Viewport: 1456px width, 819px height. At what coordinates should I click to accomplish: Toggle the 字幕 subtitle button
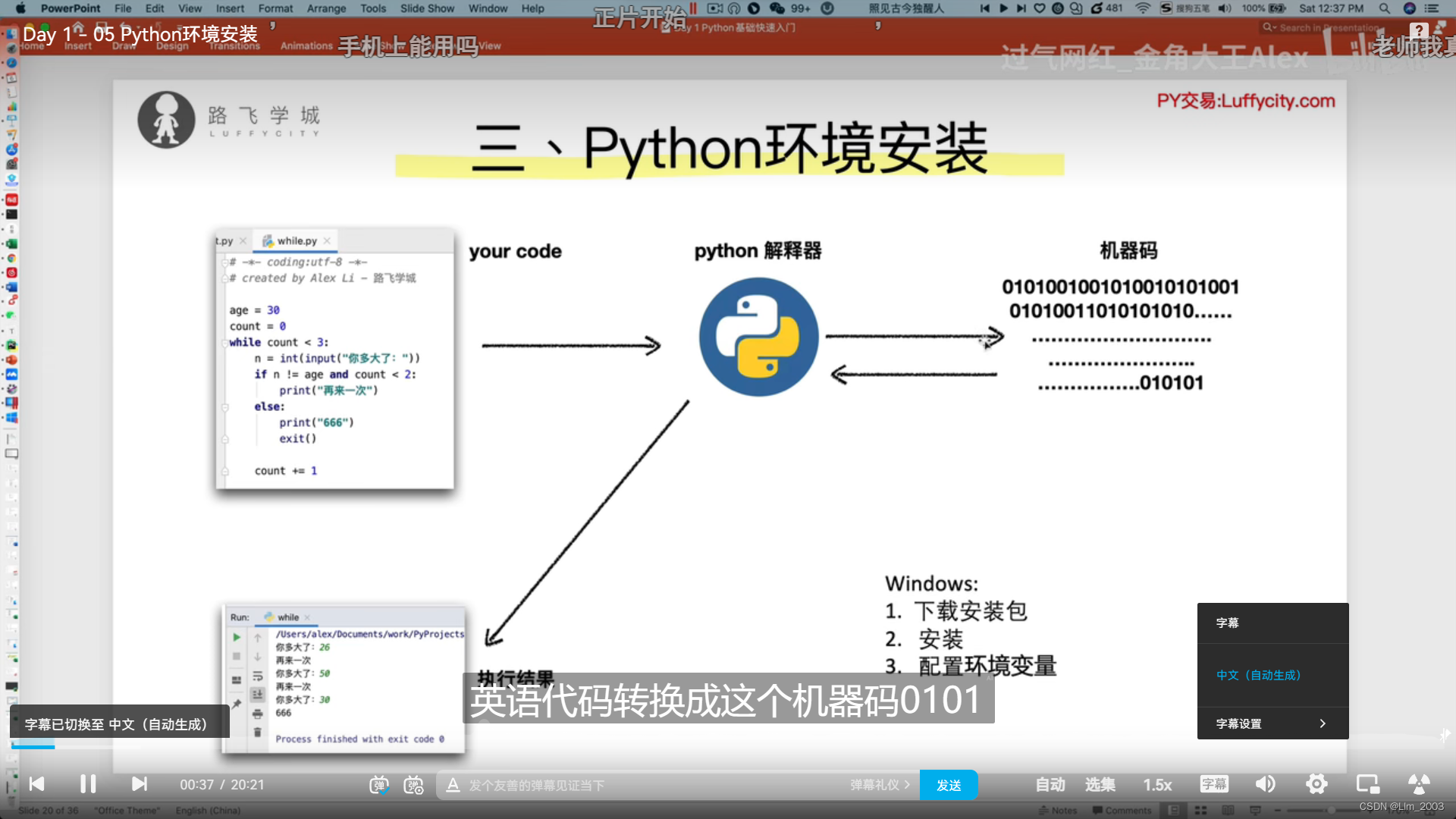point(1213,784)
